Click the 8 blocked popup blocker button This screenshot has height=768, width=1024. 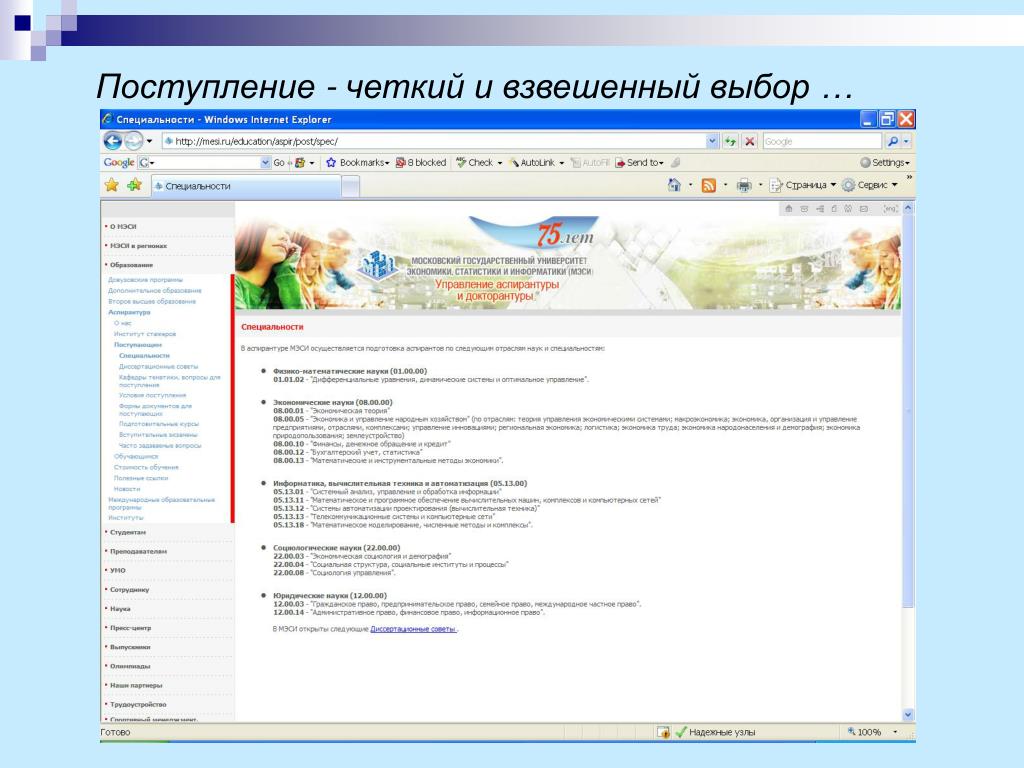(x=421, y=163)
